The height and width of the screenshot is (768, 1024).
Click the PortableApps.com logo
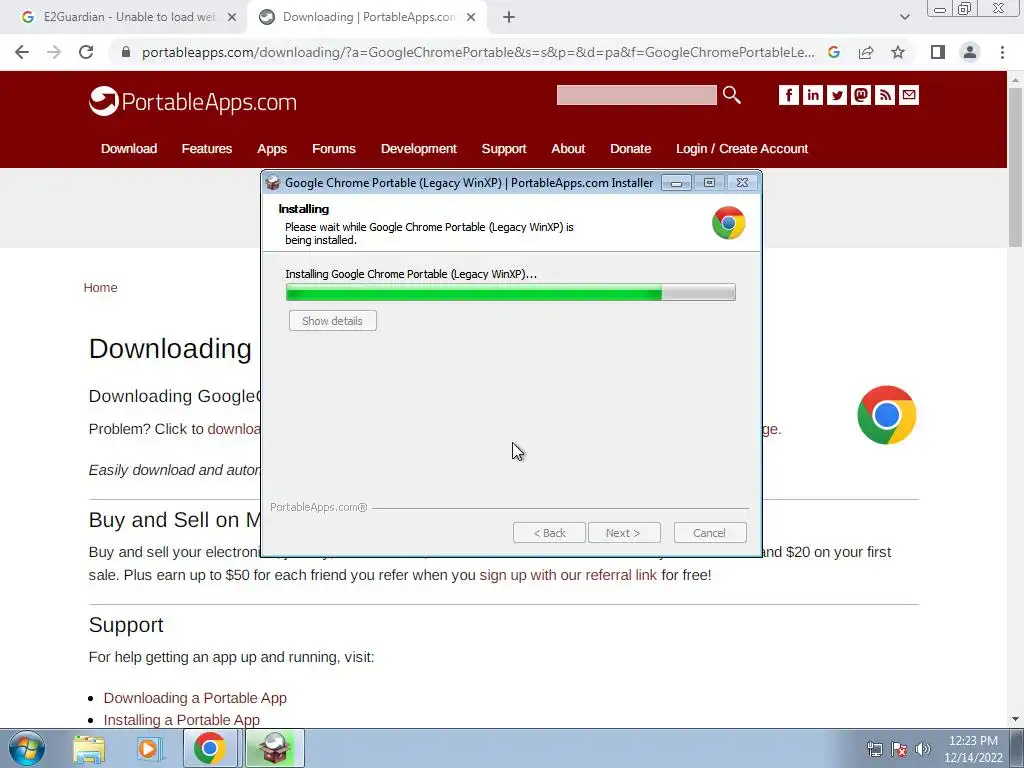point(193,101)
